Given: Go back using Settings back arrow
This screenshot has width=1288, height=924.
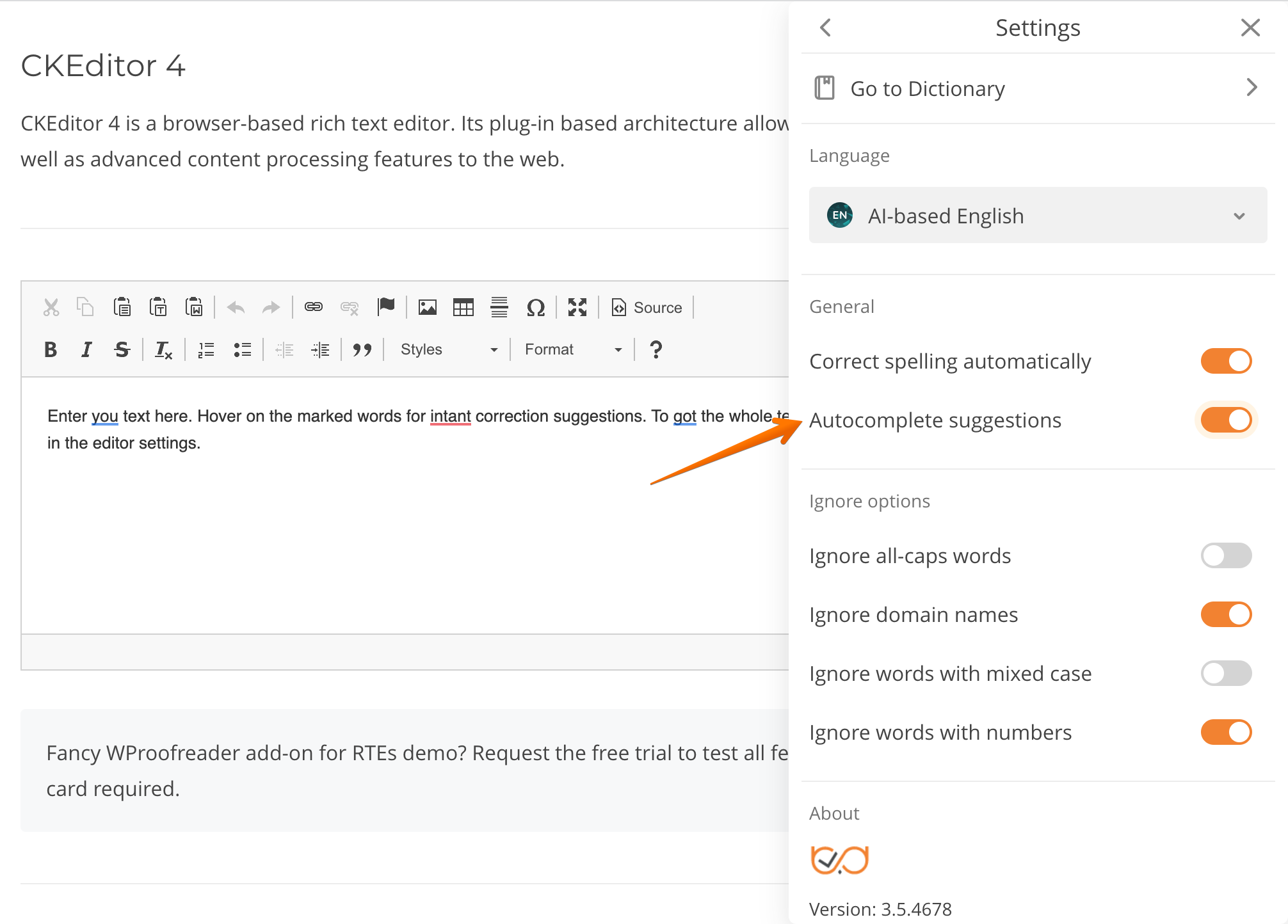Looking at the screenshot, I should [826, 28].
